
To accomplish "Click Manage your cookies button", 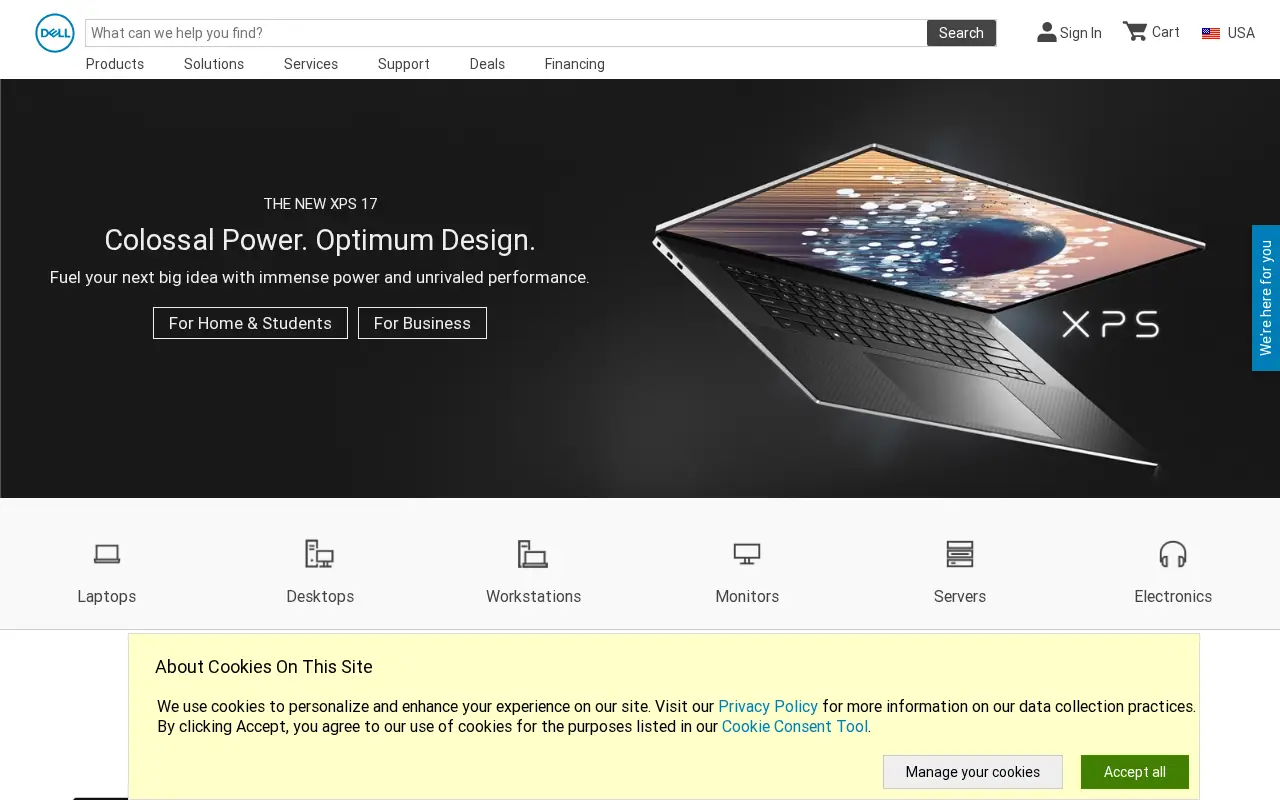I will (x=973, y=772).
